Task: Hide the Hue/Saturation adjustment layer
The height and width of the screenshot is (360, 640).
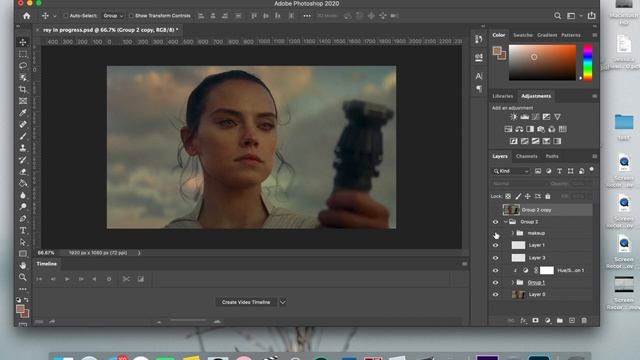Action: click(x=496, y=271)
